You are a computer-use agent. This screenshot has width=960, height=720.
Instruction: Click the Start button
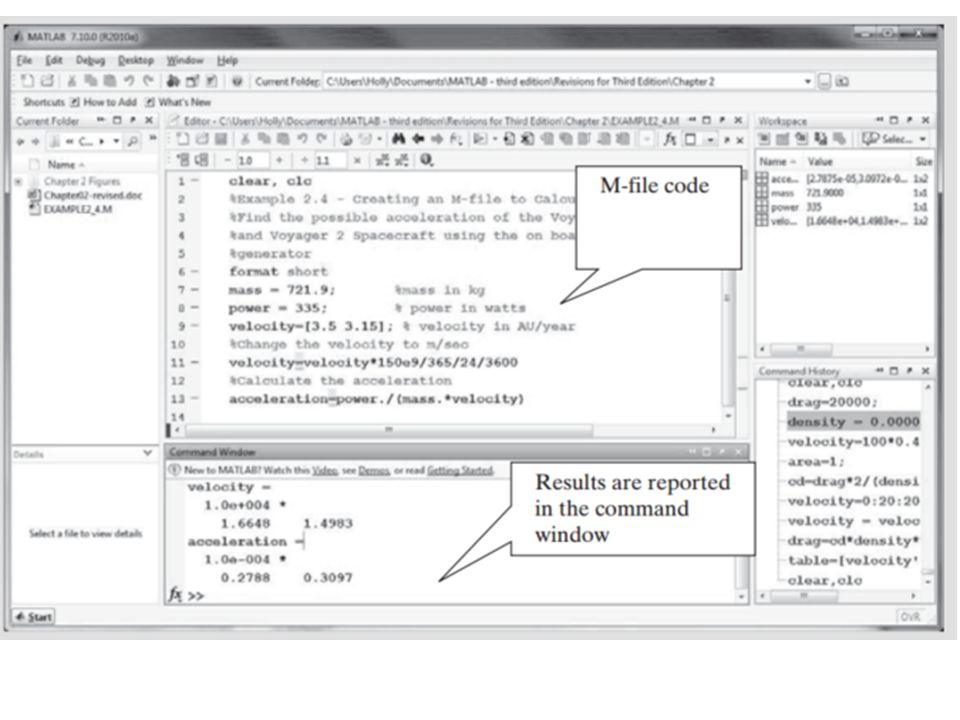click(x=34, y=617)
